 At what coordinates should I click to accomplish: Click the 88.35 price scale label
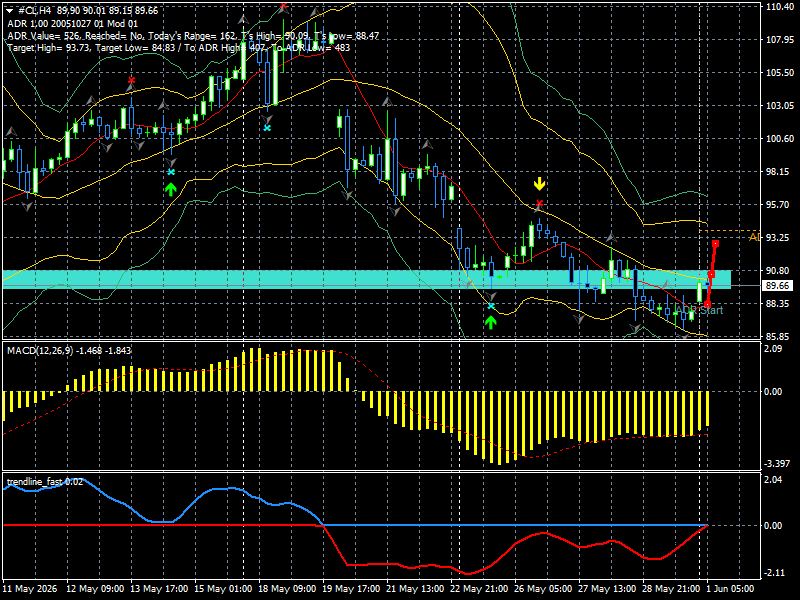coord(780,304)
